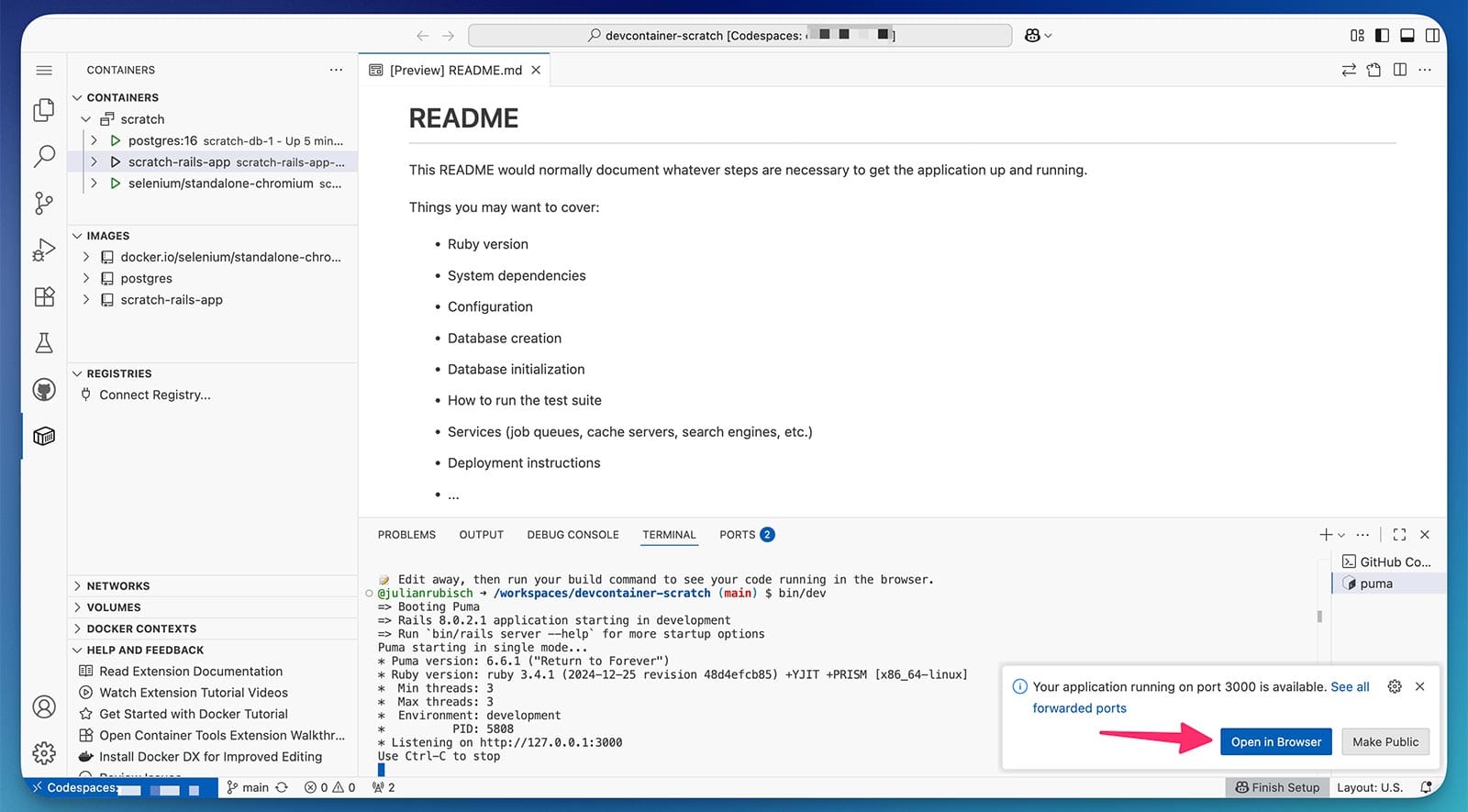Toggle the bottom panel layout button
This screenshot has width=1468, height=812.
click(x=1407, y=36)
